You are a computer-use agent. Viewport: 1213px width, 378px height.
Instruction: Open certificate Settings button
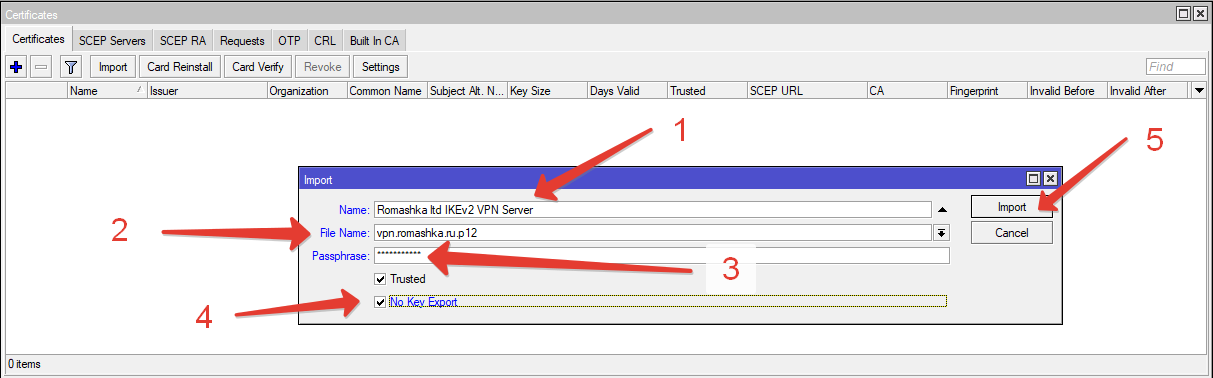tap(380, 67)
